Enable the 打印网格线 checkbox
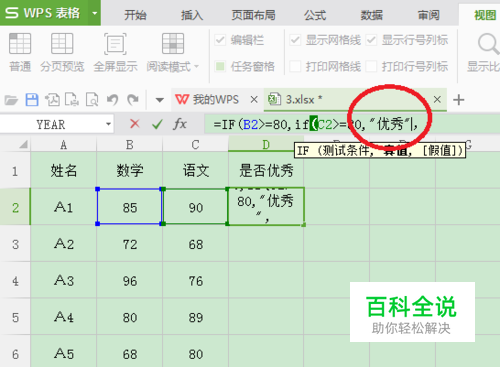The height and width of the screenshot is (367, 500). [x=295, y=66]
